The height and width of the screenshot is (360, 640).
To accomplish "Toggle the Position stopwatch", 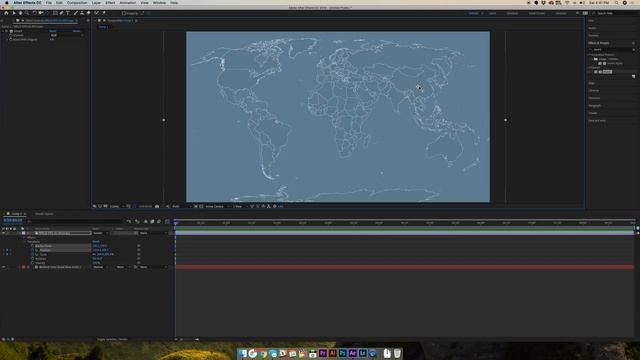I will [33, 250].
